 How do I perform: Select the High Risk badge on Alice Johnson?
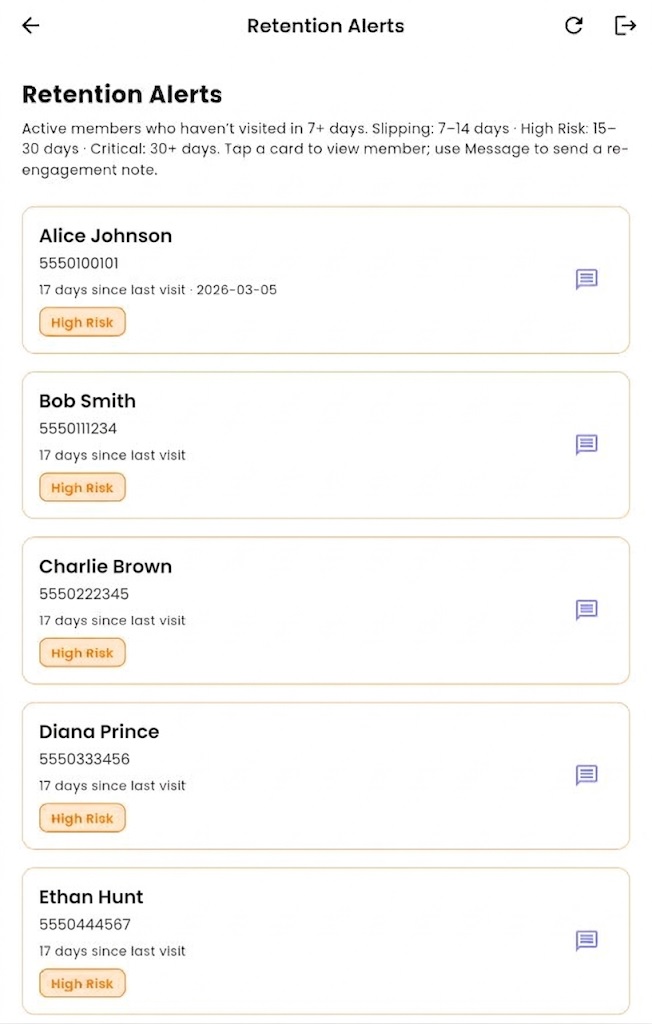82,322
